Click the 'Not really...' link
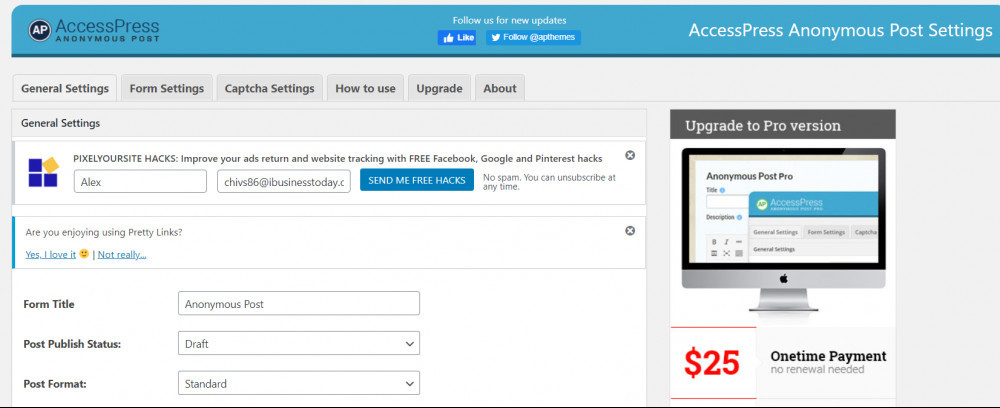This screenshot has width=1000, height=408. 122,254
